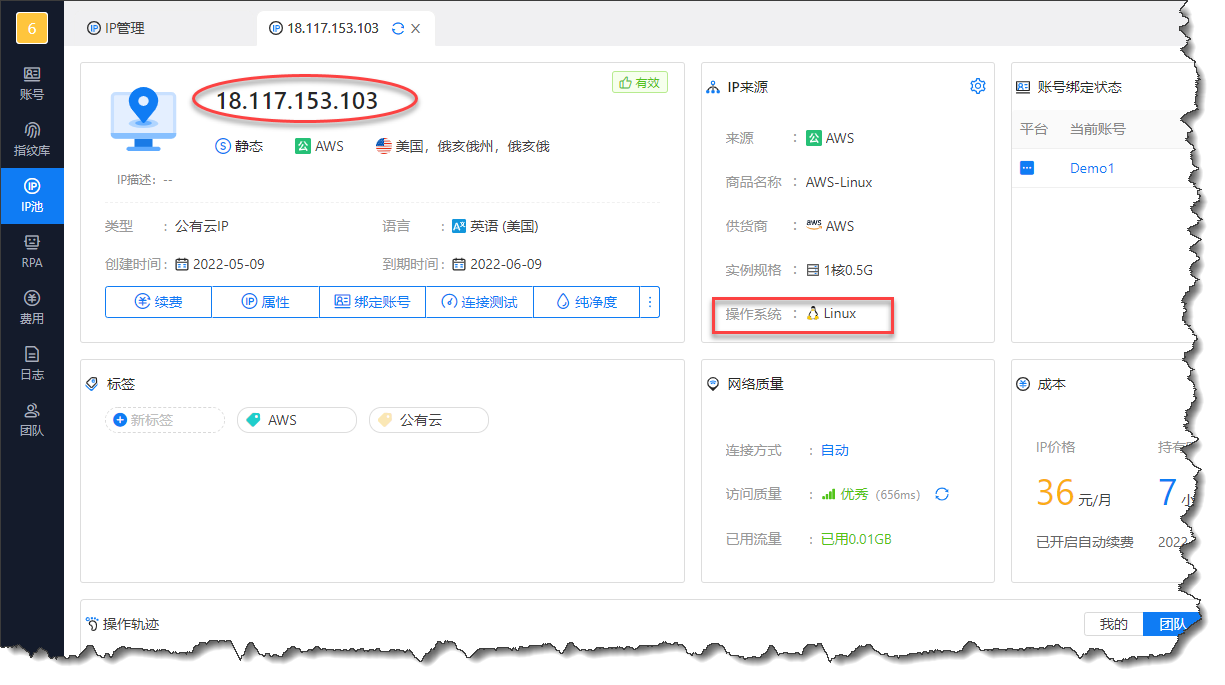Open the 账号 section in sidebar
1225x685 pixels.
pos(32,83)
